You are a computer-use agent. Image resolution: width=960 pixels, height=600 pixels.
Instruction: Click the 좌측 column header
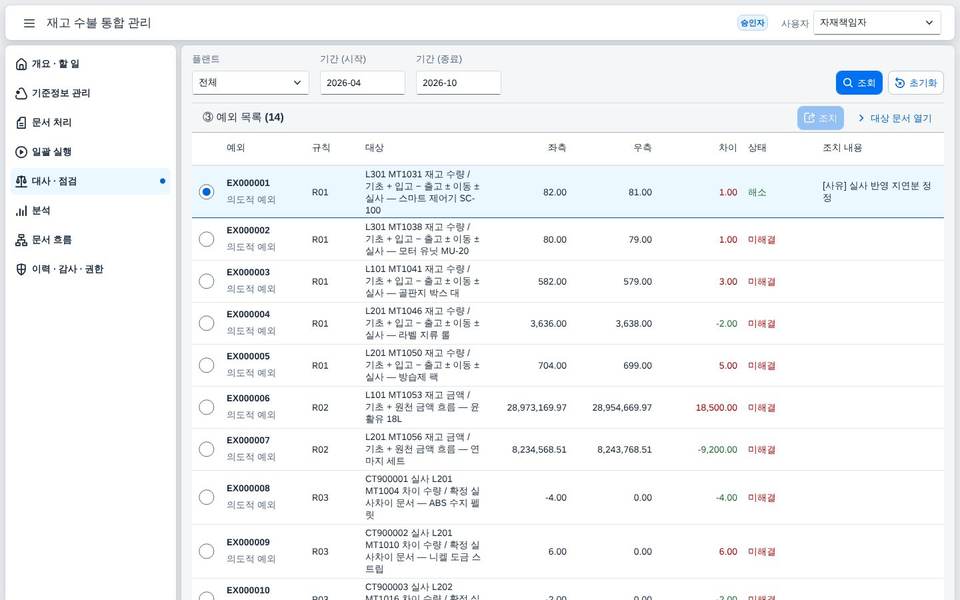pyautogui.click(x=557, y=148)
